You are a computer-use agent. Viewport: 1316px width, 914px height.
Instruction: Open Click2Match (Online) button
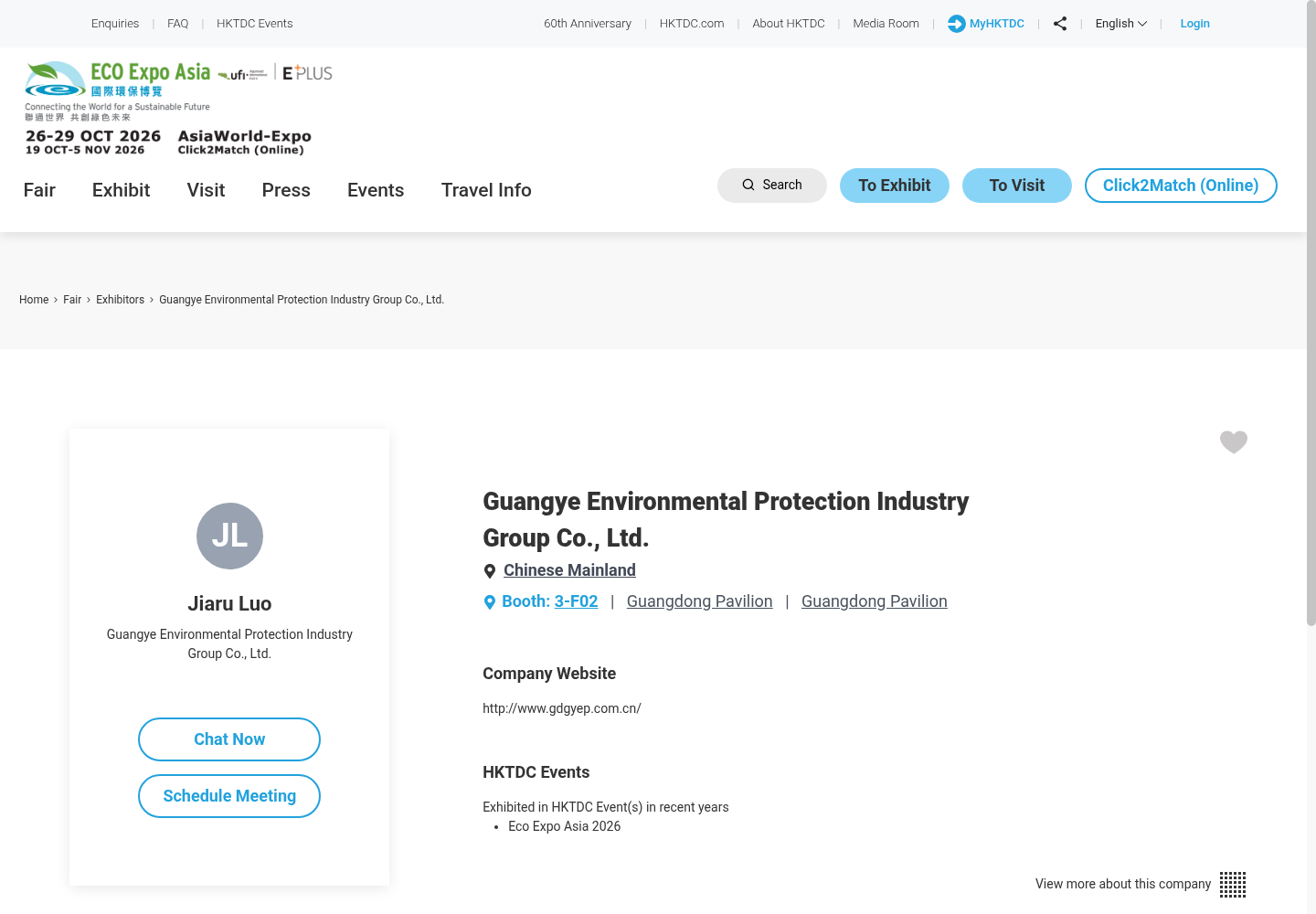click(1181, 186)
